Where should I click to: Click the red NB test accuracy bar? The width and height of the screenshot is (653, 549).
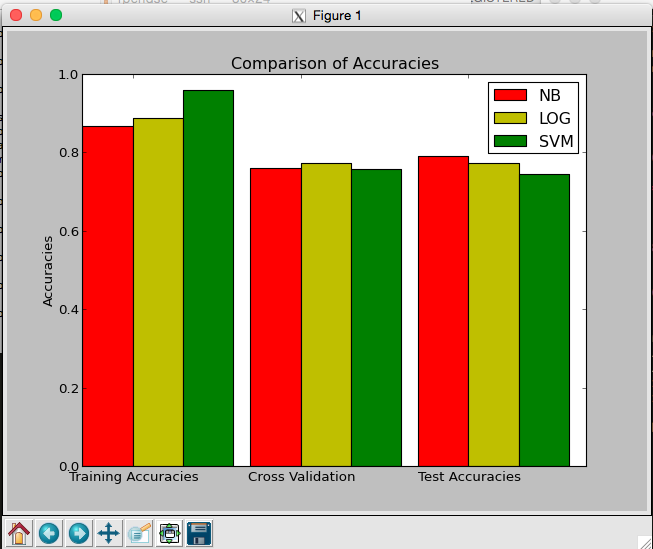444,312
